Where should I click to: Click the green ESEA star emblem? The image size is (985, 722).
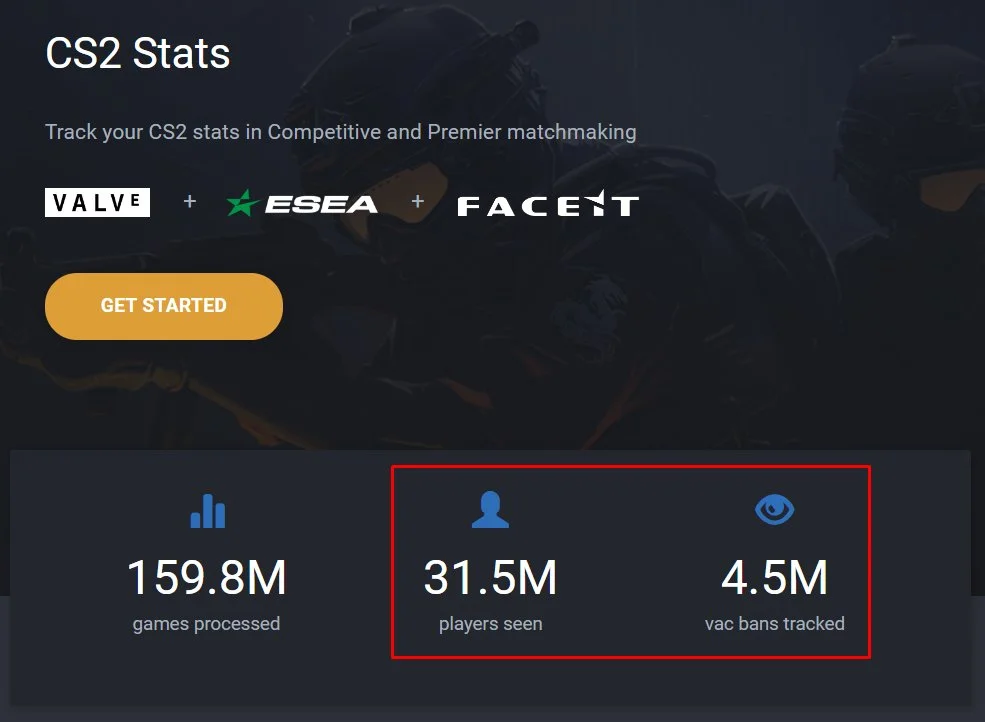(x=242, y=204)
